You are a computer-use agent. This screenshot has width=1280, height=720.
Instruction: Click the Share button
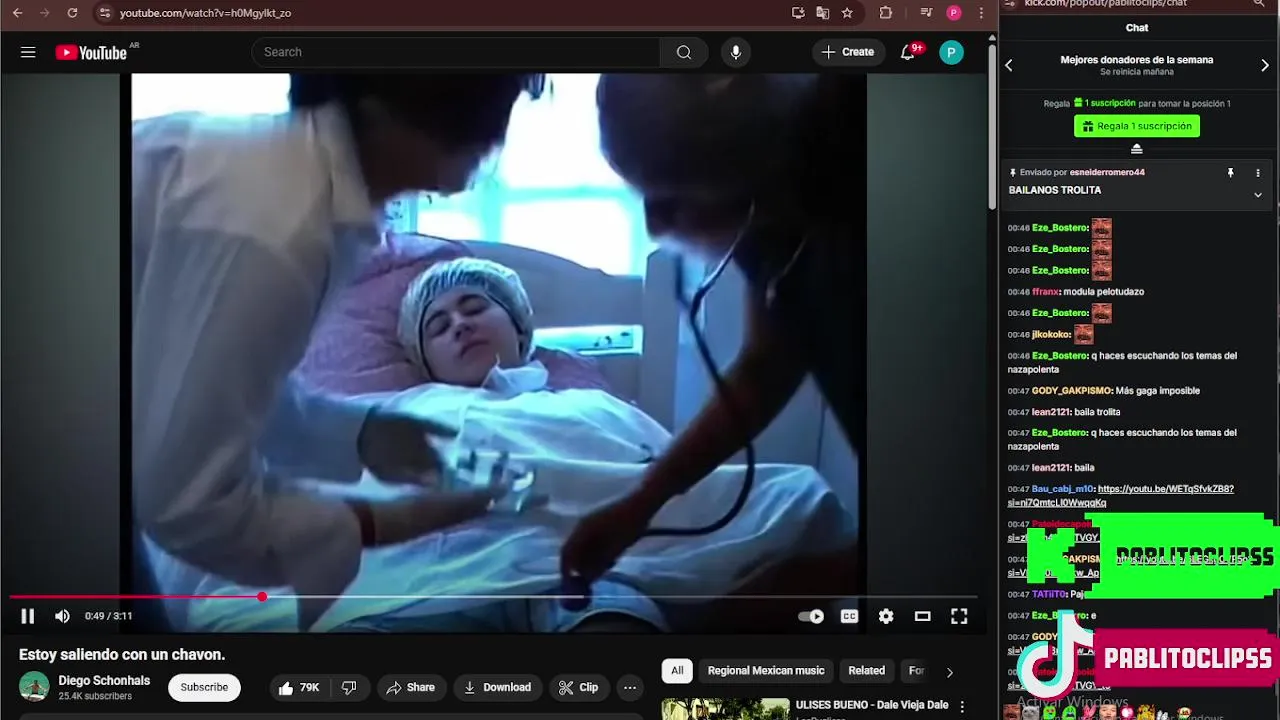pos(411,687)
